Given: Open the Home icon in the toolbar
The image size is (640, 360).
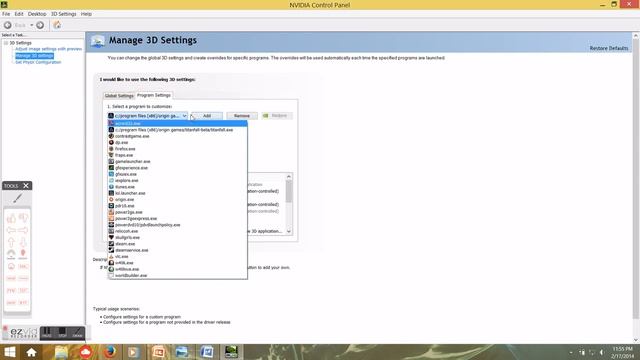Looking at the screenshot, I should (x=57, y=25).
